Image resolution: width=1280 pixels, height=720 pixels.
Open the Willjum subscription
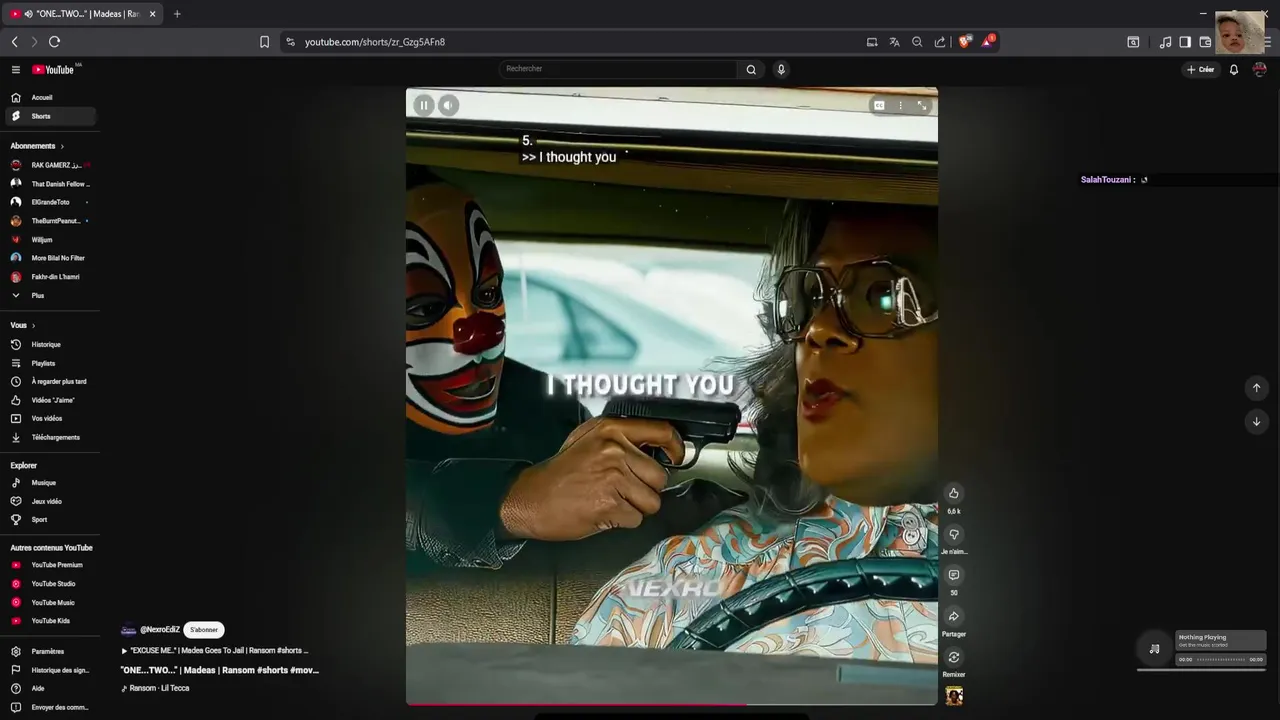point(50,240)
